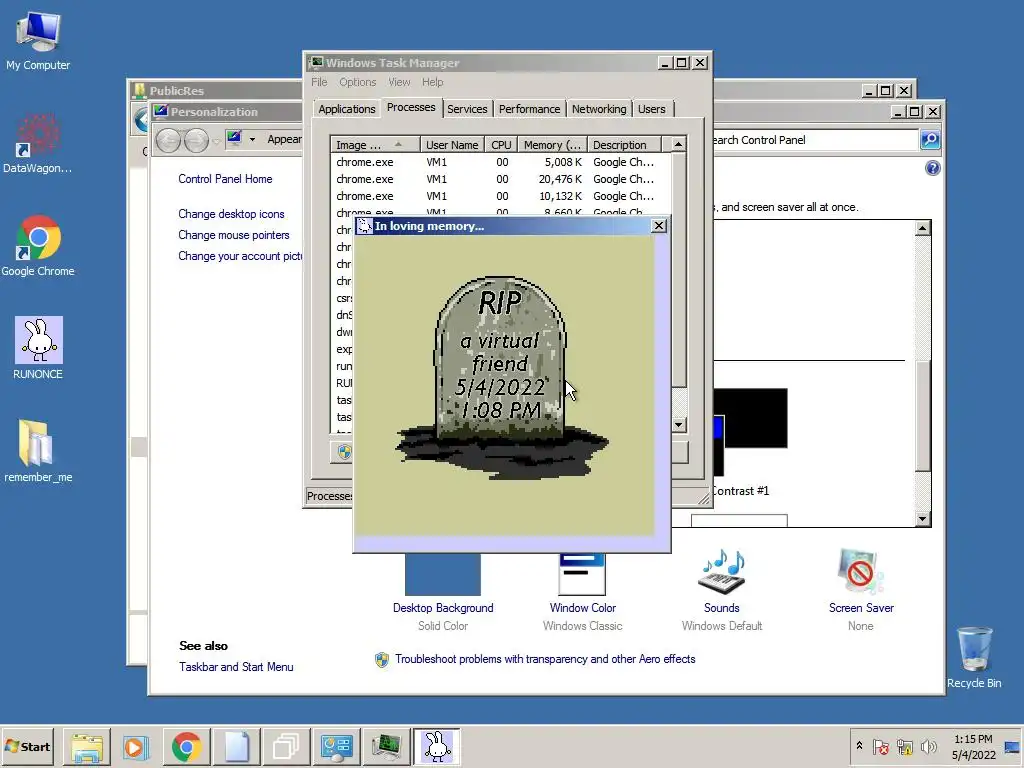Click the Control Panel icon in address bar
Screen dimensions: 1024x768
pos(234,138)
